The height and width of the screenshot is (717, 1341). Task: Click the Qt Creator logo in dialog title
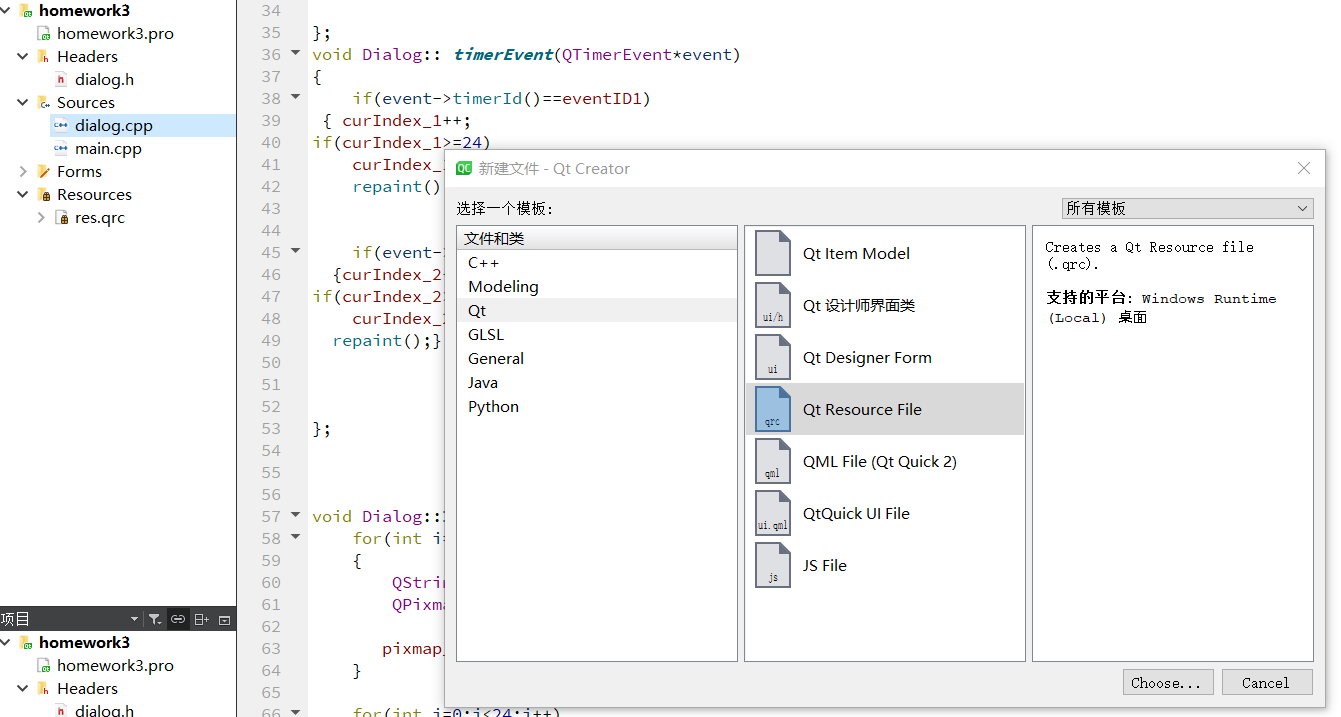pos(464,168)
